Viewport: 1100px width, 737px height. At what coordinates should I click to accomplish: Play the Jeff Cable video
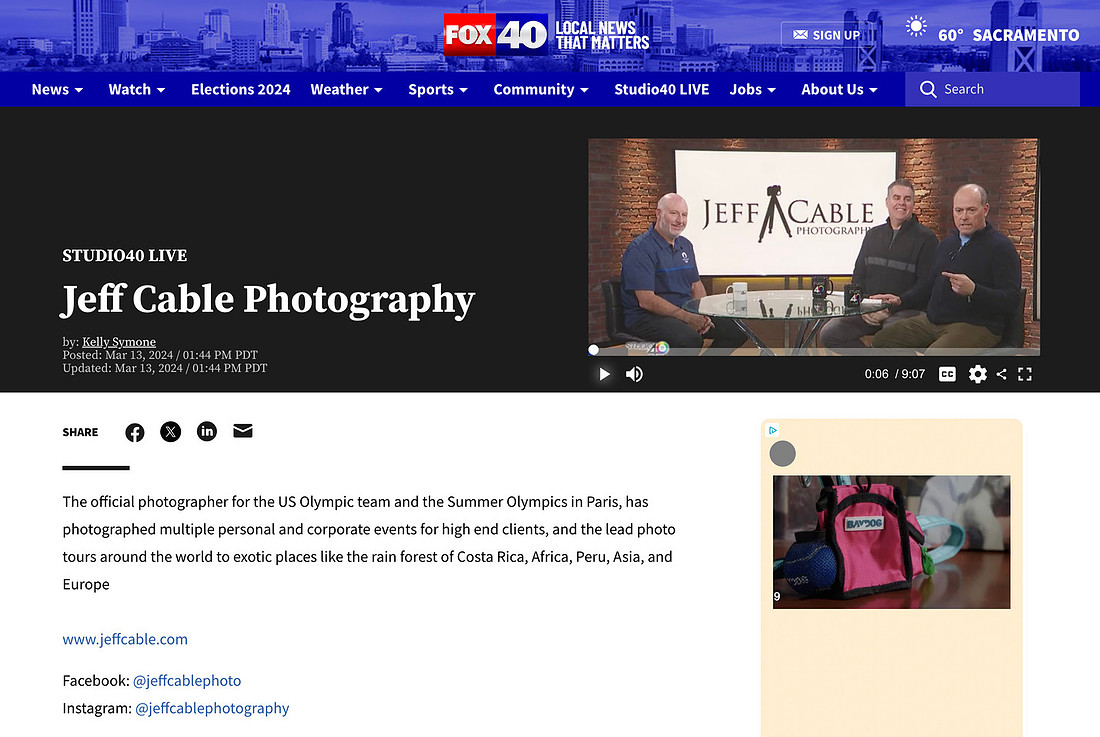click(x=604, y=374)
